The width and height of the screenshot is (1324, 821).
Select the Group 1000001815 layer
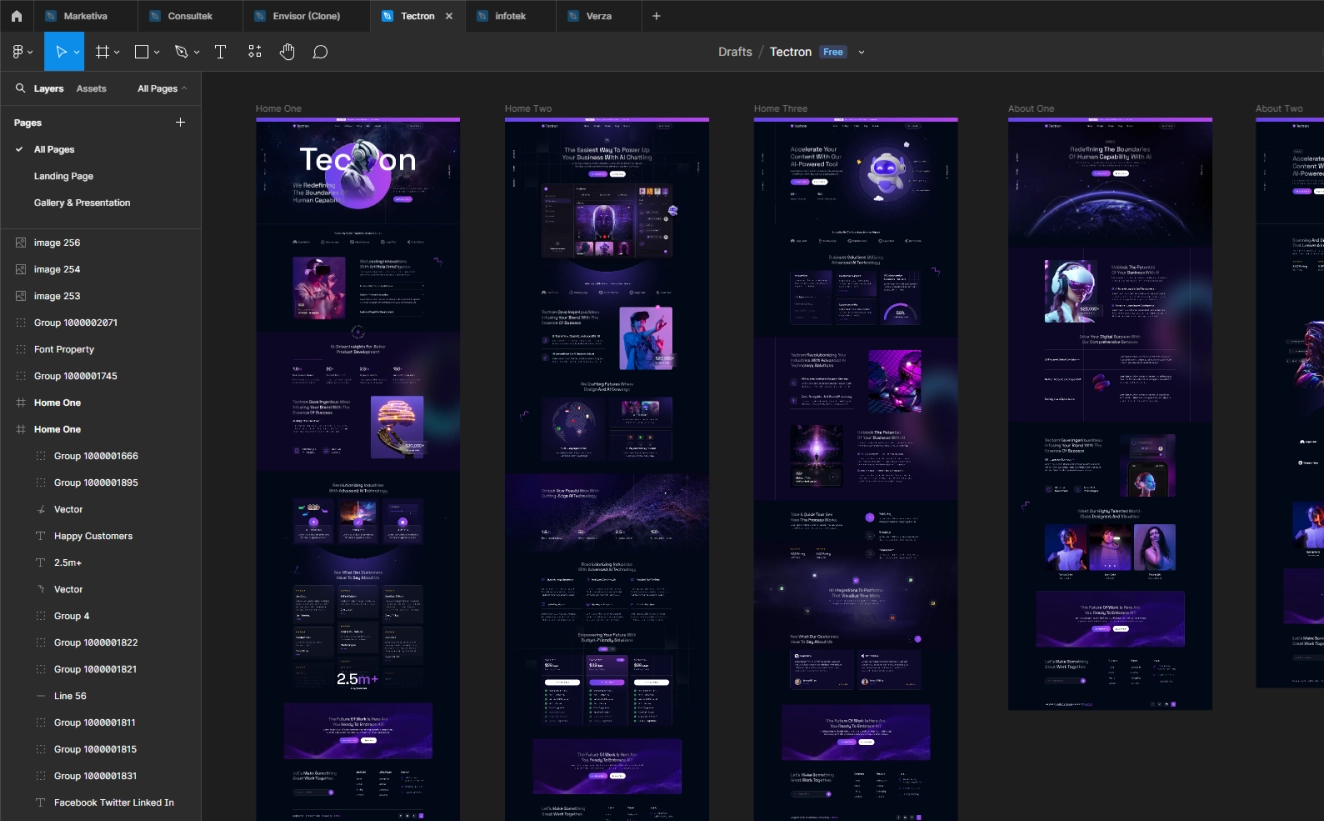click(100, 749)
